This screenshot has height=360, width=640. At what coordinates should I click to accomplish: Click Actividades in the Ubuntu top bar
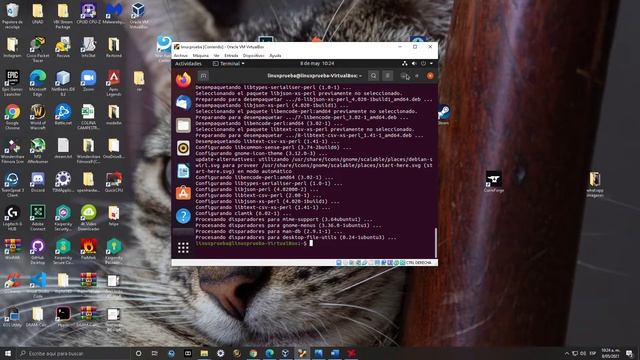click(188, 64)
